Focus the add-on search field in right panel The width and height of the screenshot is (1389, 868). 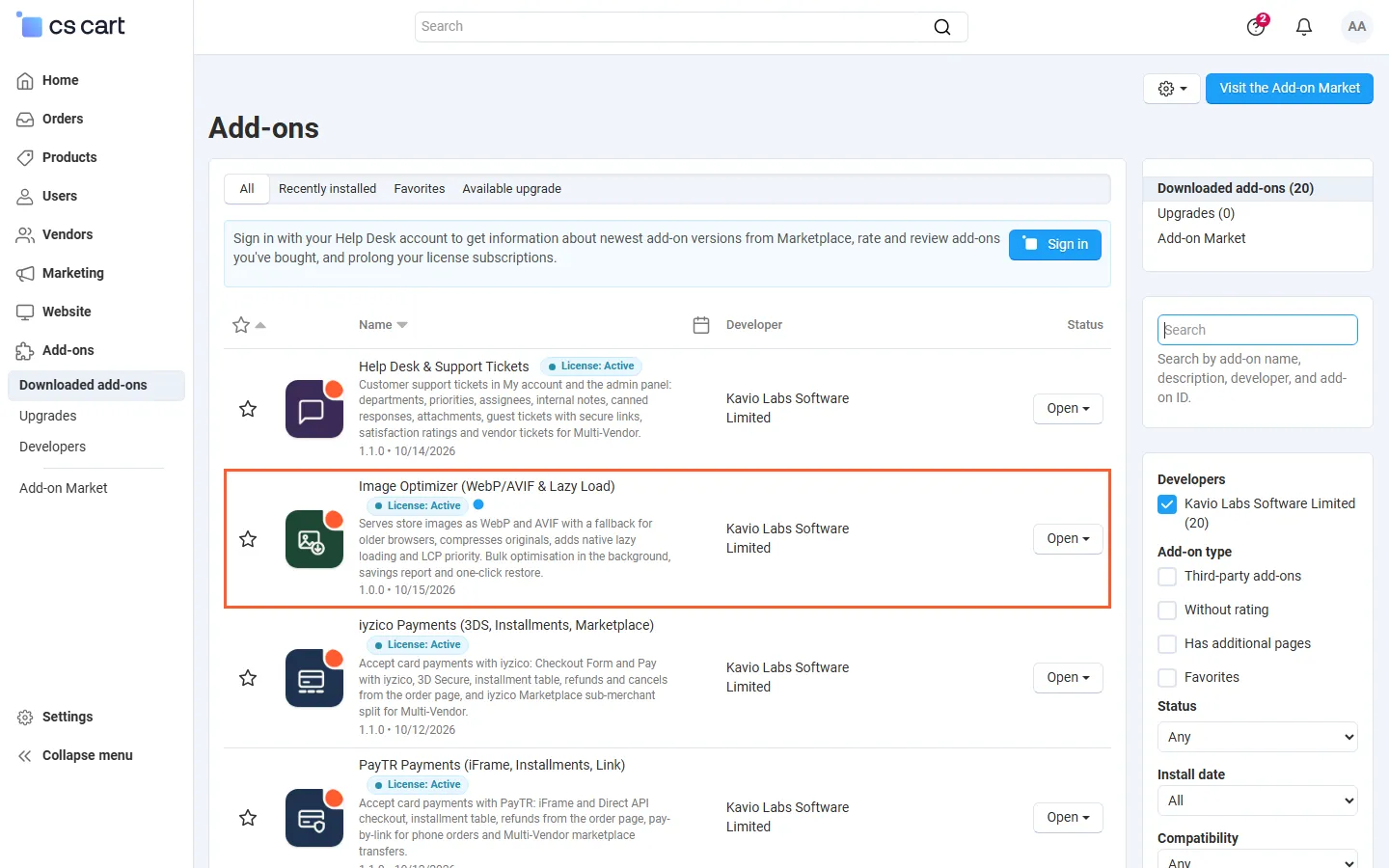click(1258, 330)
